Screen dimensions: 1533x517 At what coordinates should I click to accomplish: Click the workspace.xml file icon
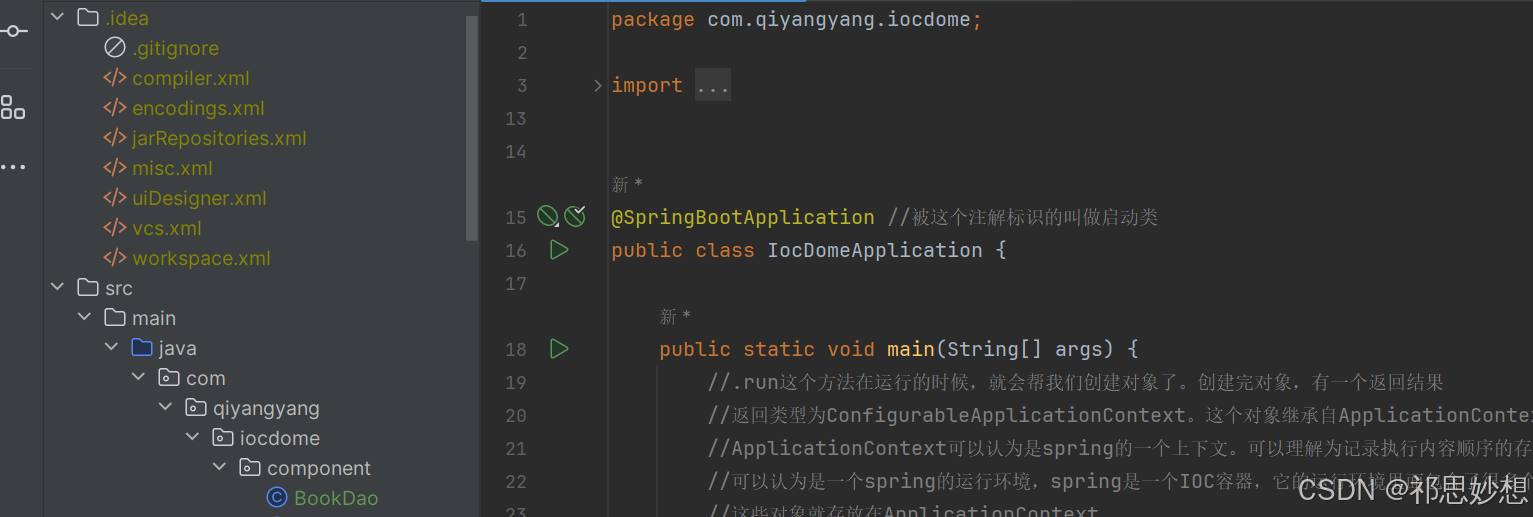(x=115, y=258)
